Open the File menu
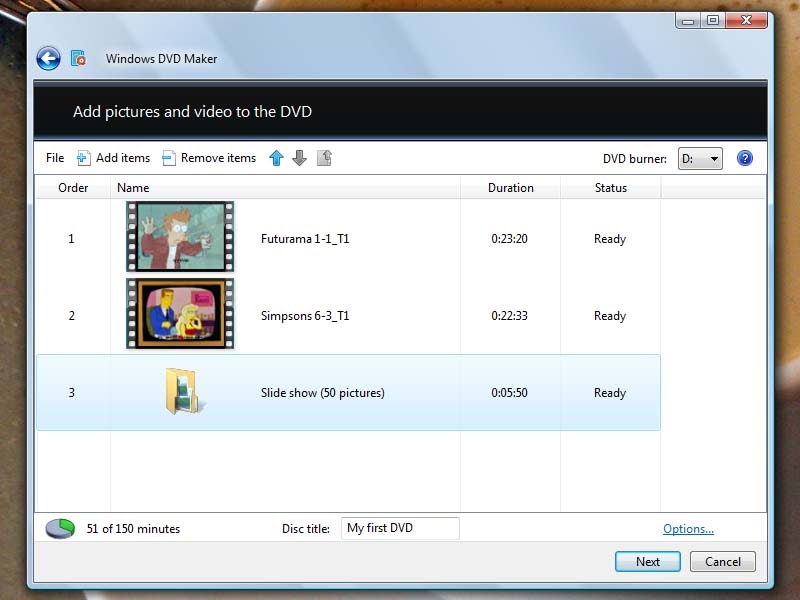800x600 pixels. click(x=54, y=158)
